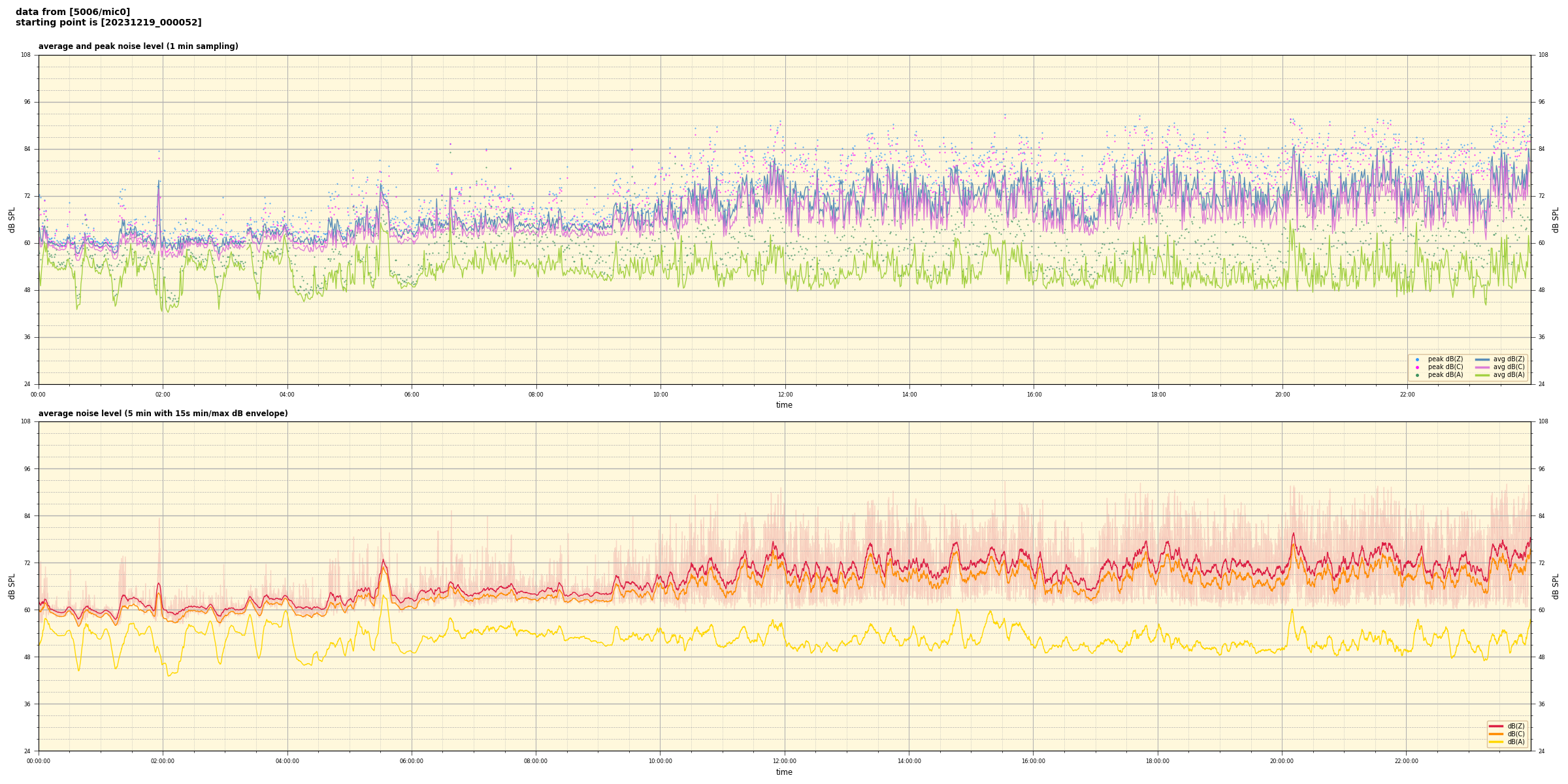Click the peak dB(A) legend entry
1568x784 pixels.
1445,375
